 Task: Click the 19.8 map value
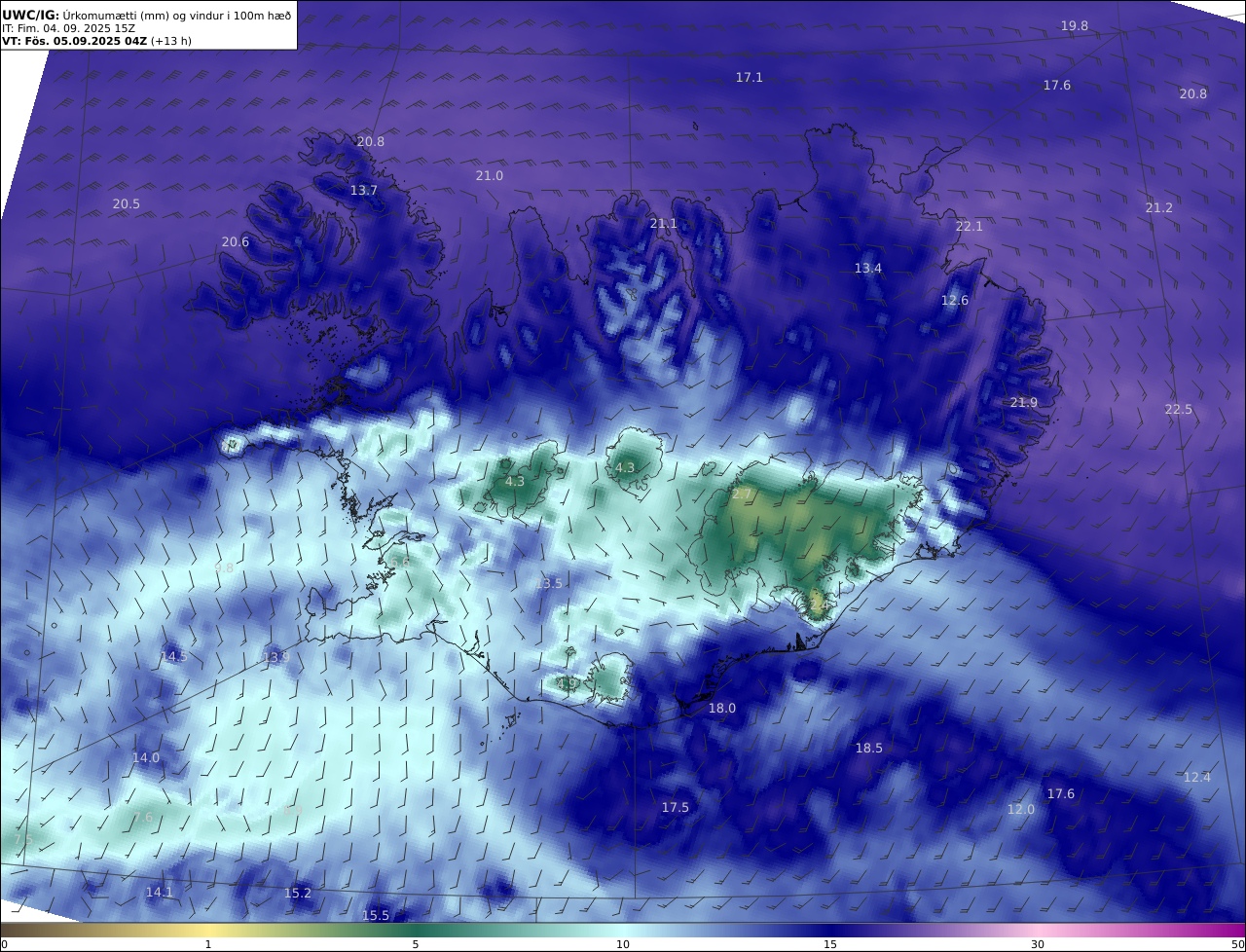[1075, 26]
